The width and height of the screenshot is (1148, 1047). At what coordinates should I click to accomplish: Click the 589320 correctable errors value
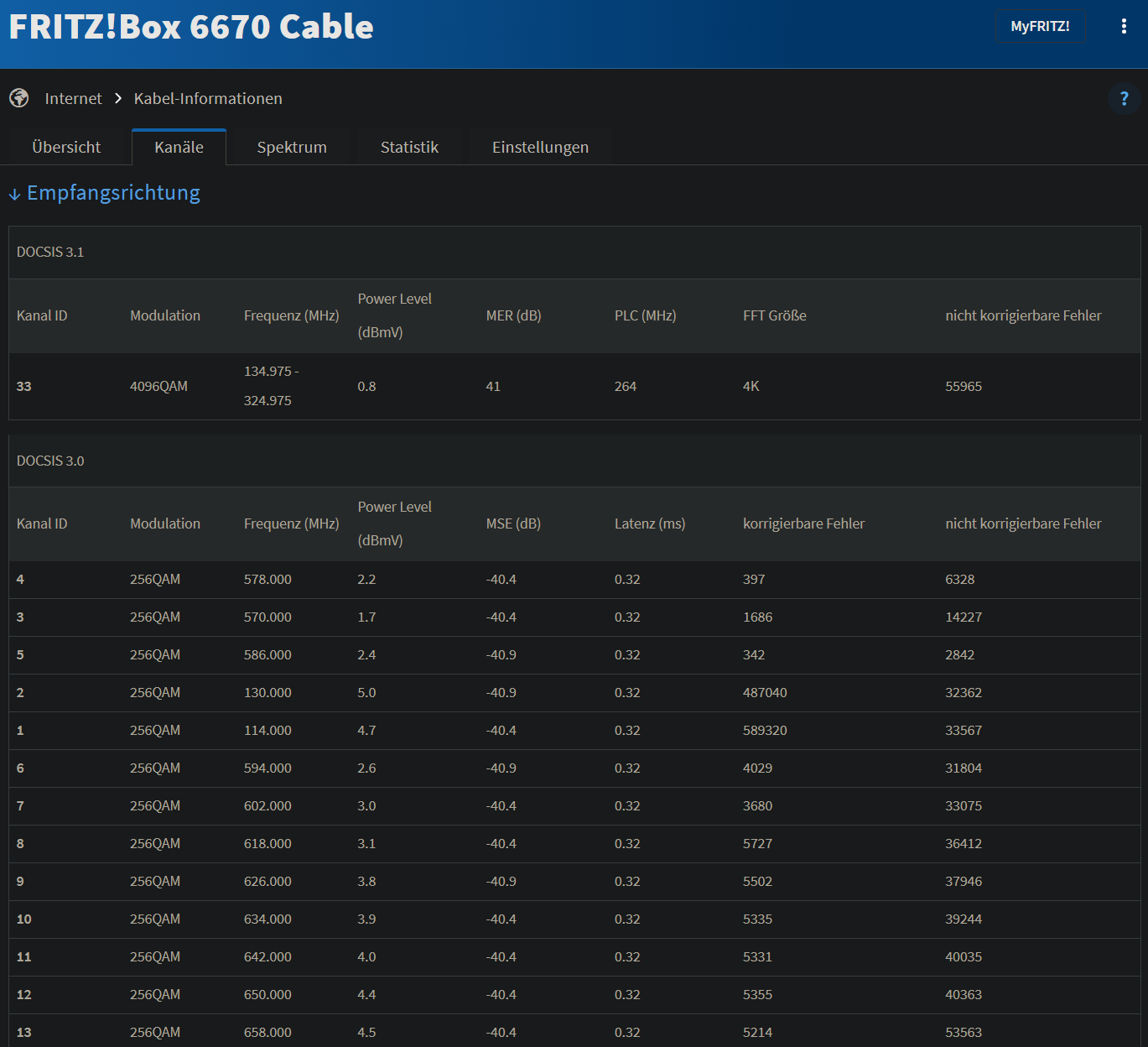[x=765, y=730]
